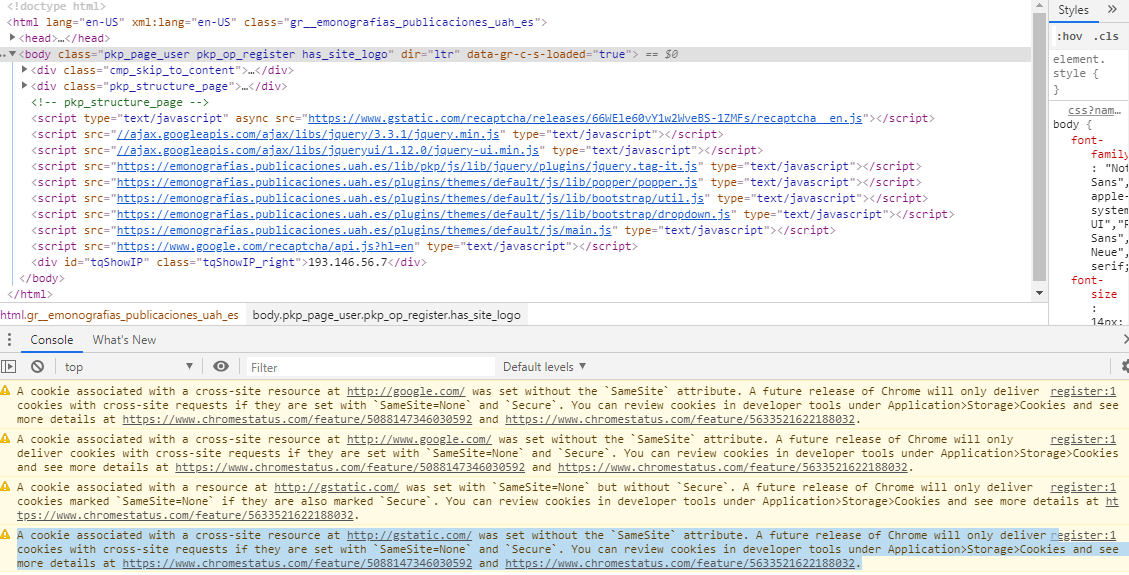
Task: Select the closing body tag line
Action: [42, 279]
